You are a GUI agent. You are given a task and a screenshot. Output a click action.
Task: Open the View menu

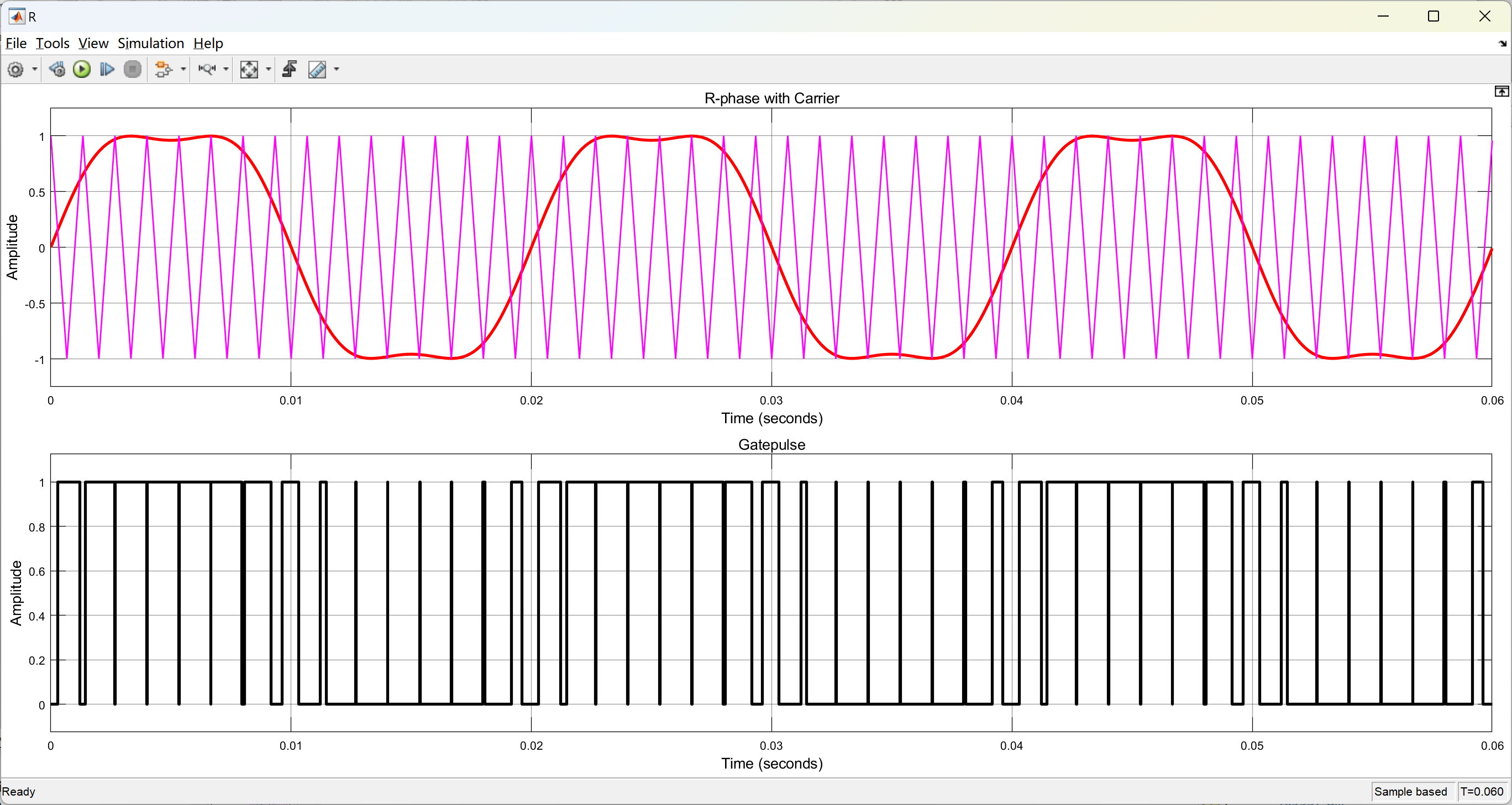[x=93, y=44]
